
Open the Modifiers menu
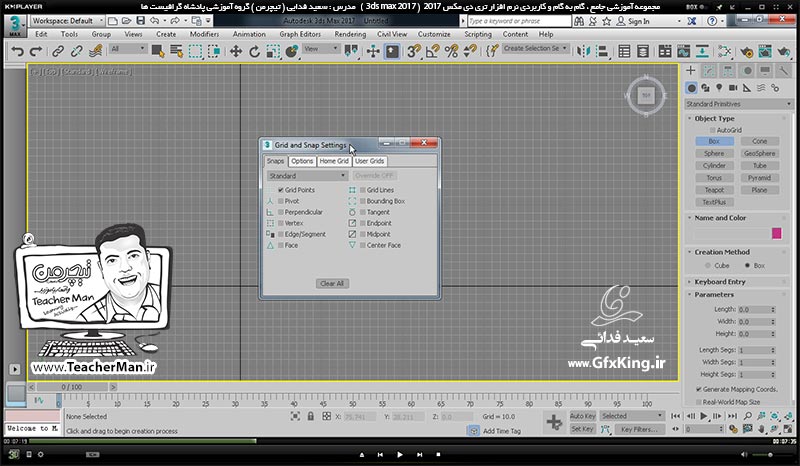(204, 34)
